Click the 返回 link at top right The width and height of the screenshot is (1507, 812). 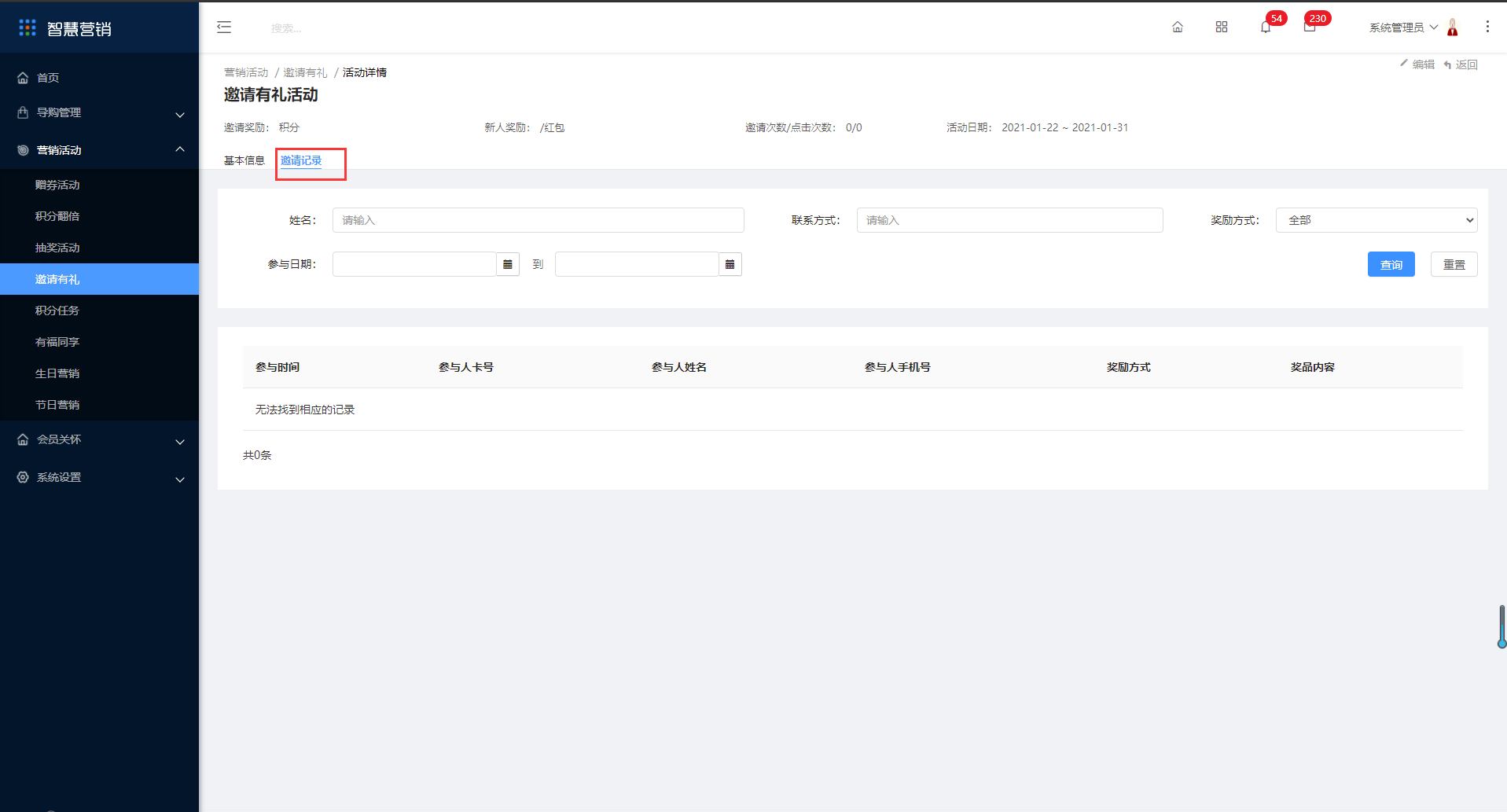[x=1467, y=64]
